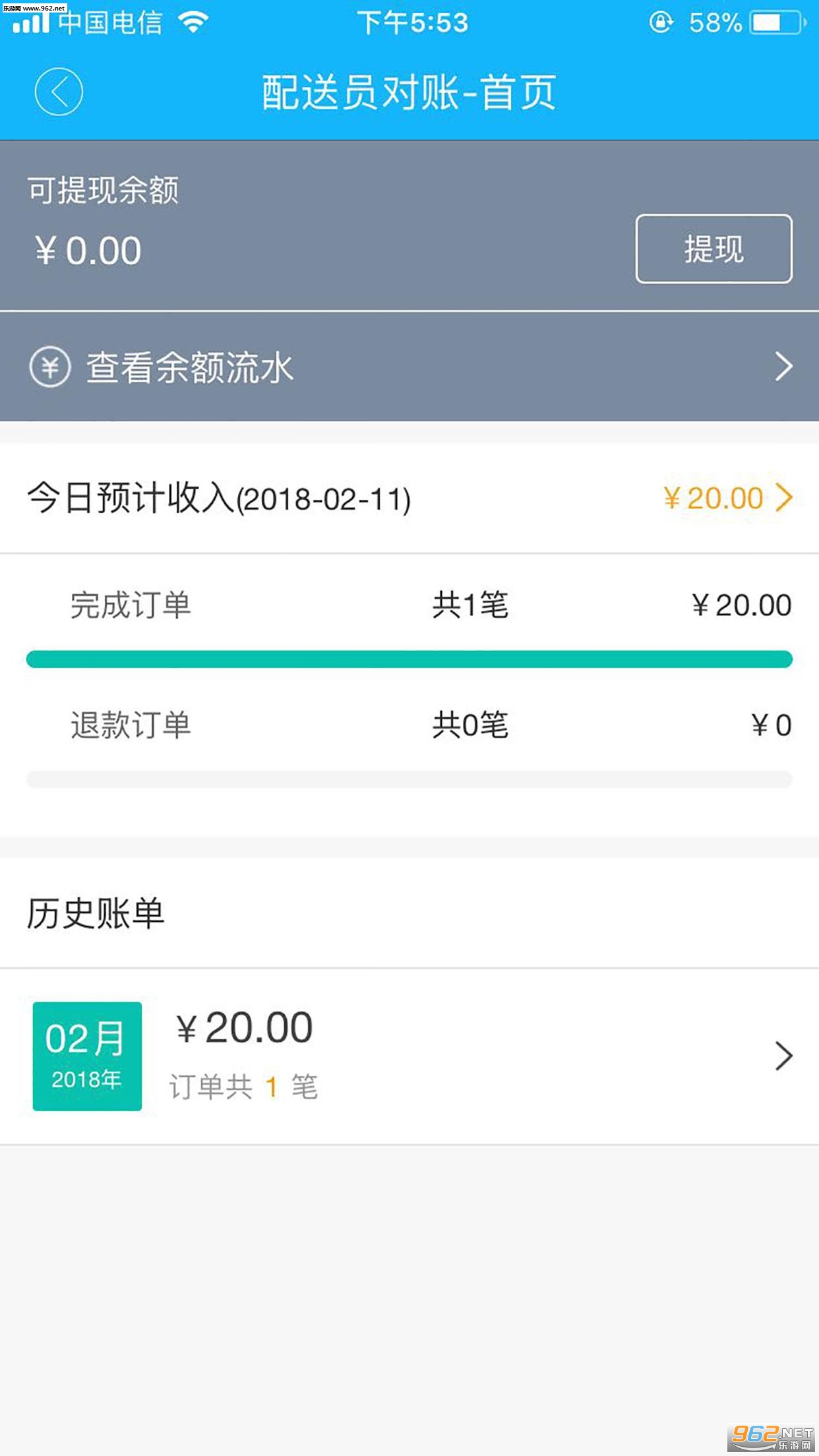Open February bill chevron arrow
The height and width of the screenshot is (1456, 819).
click(x=783, y=1056)
